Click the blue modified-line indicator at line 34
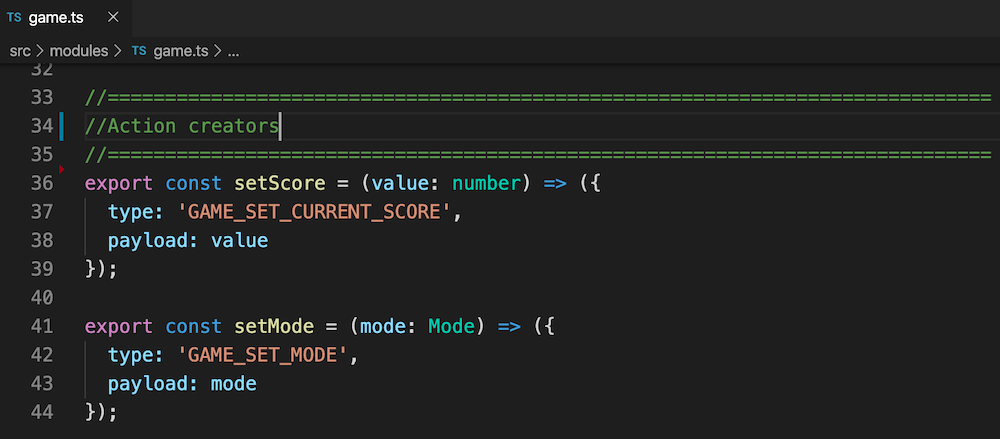Viewport: 1000px width, 439px height. (x=61, y=126)
